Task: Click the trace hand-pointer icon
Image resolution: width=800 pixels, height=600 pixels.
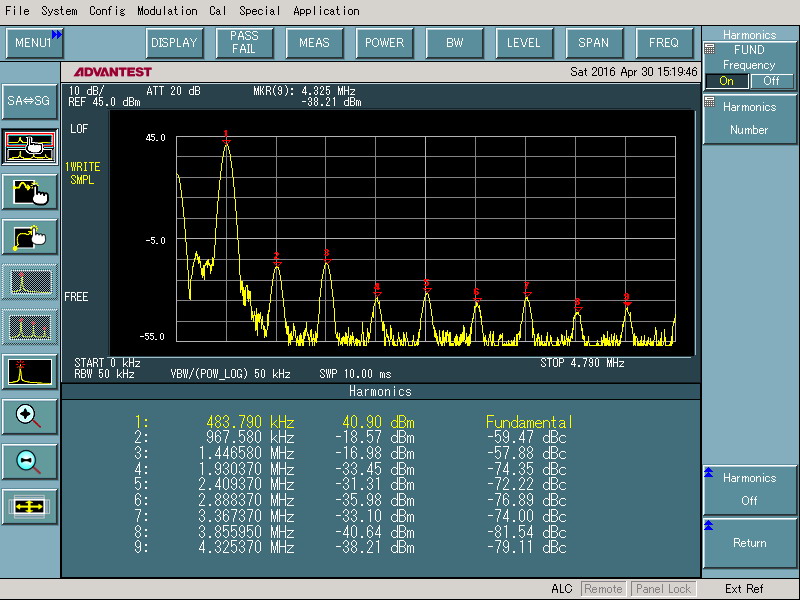Action: pos(29,191)
